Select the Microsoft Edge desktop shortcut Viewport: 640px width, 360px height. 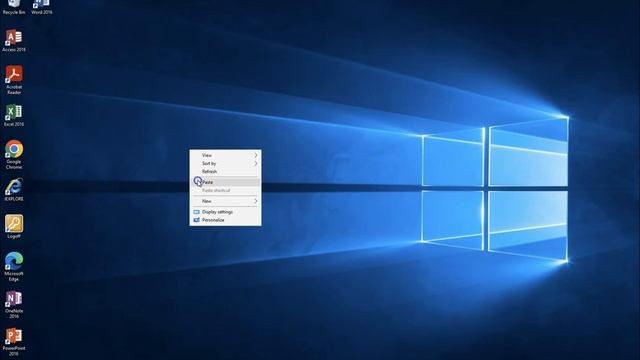click(x=14, y=267)
